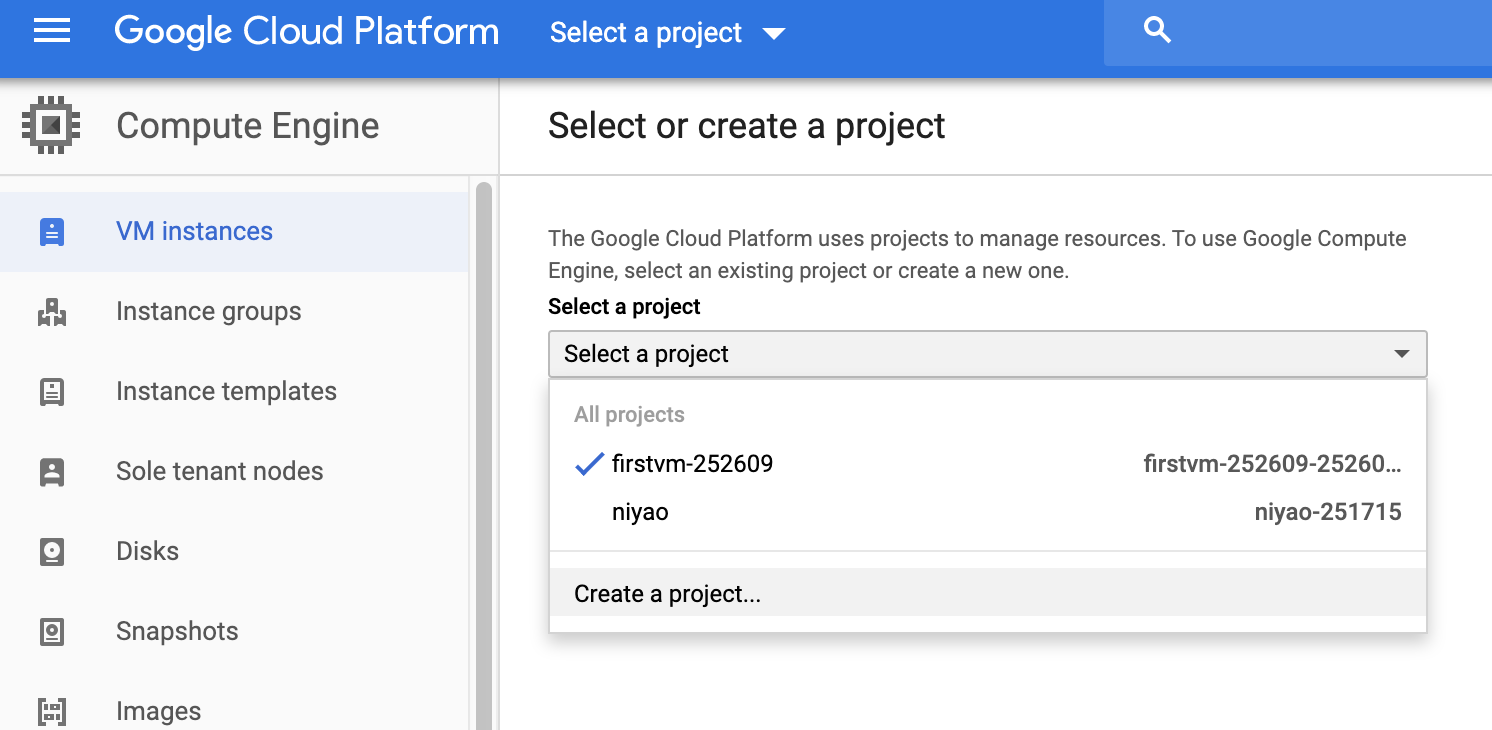
Task: Click the search magnifier icon
Action: (1157, 30)
